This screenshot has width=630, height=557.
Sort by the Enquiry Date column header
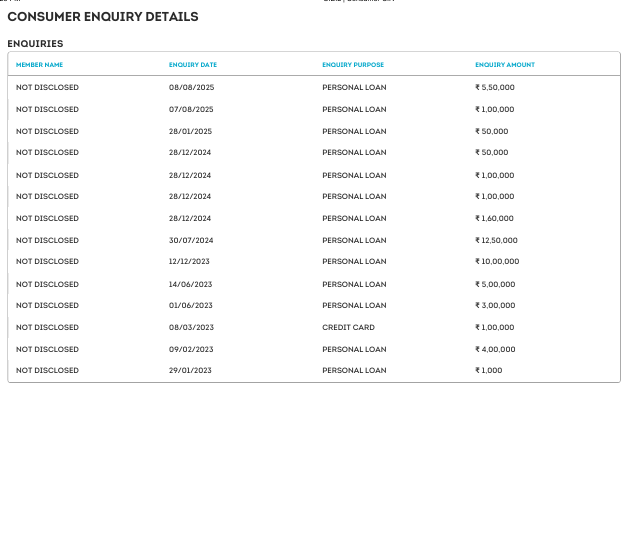point(192,65)
